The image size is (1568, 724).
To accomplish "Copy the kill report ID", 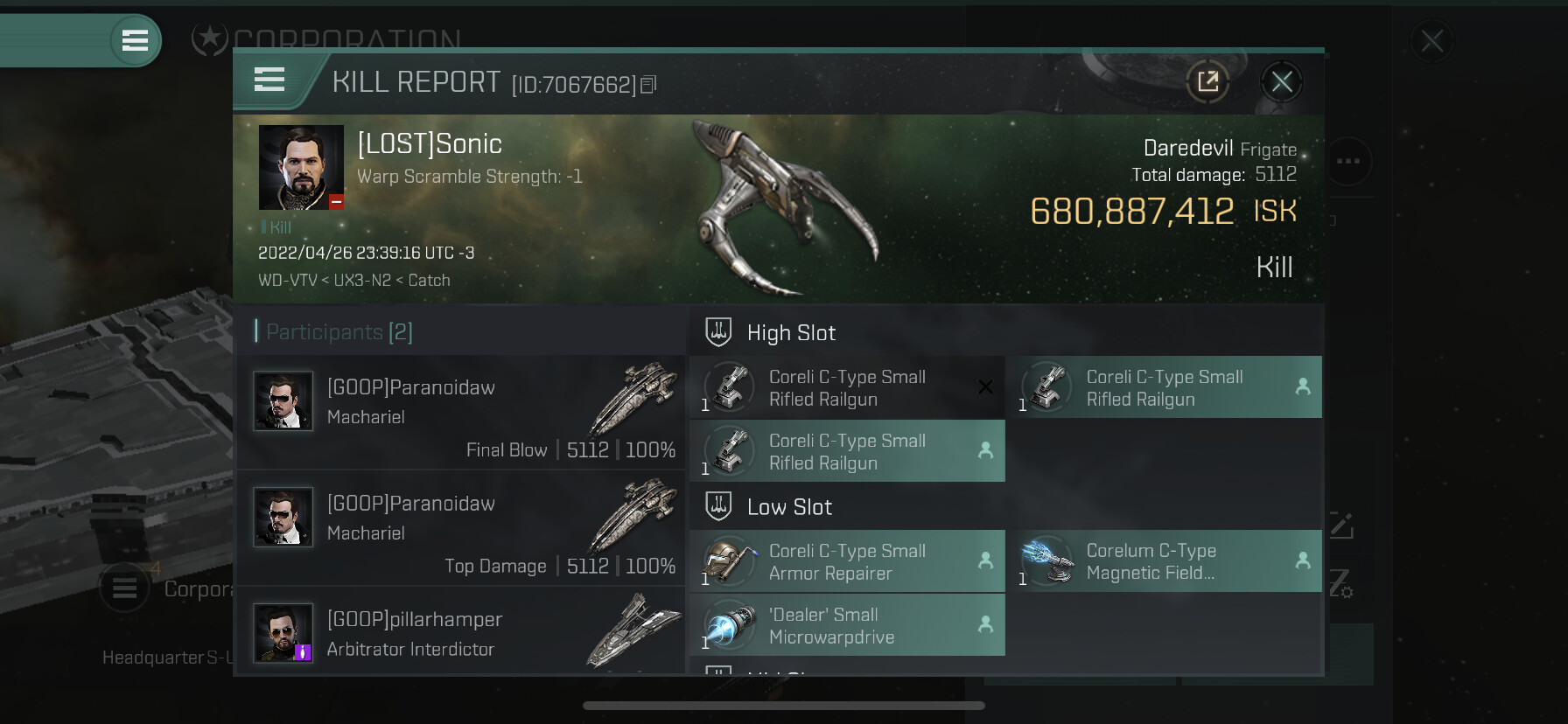I will (648, 85).
